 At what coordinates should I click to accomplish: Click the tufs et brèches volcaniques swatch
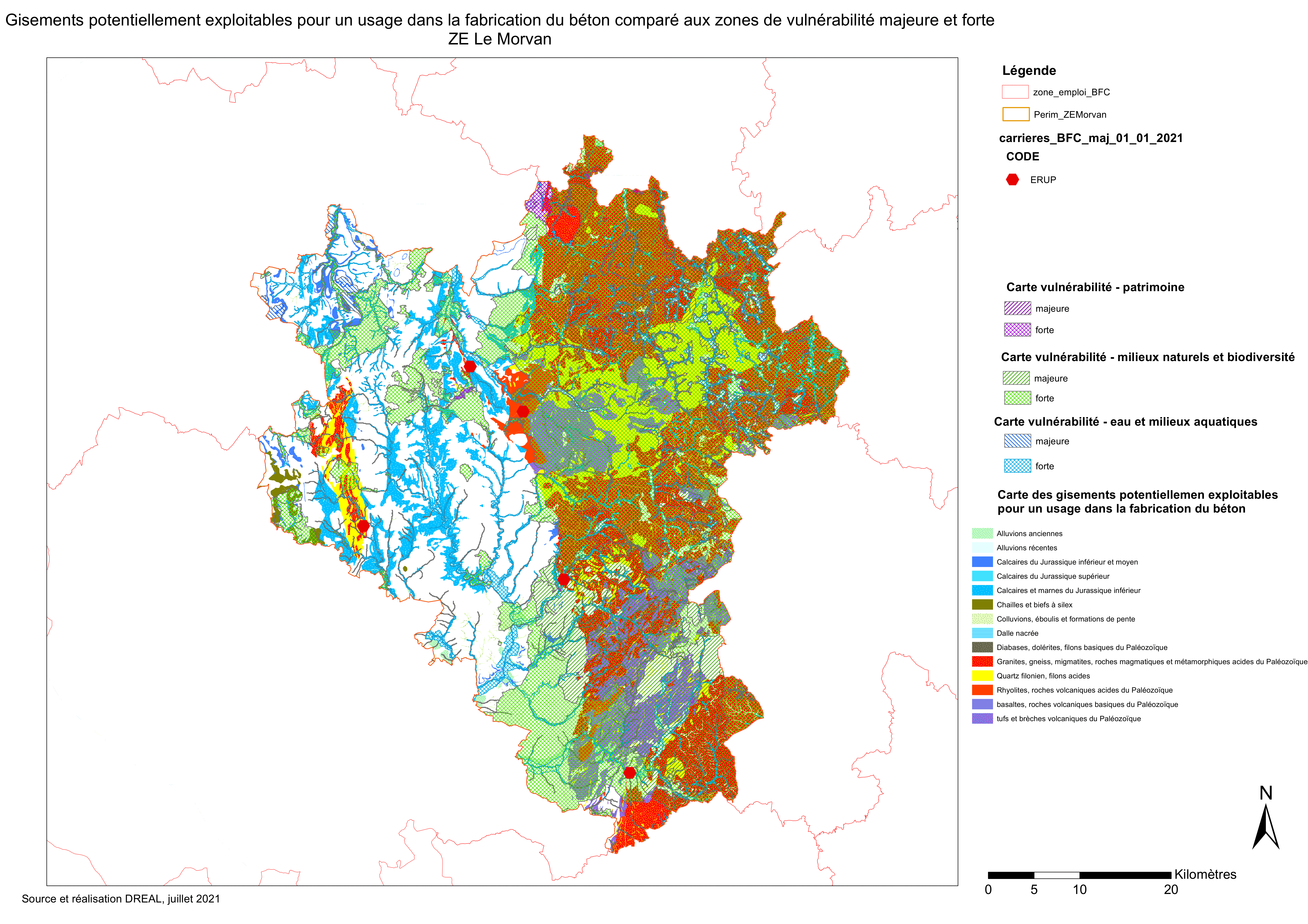pos(982,718)
